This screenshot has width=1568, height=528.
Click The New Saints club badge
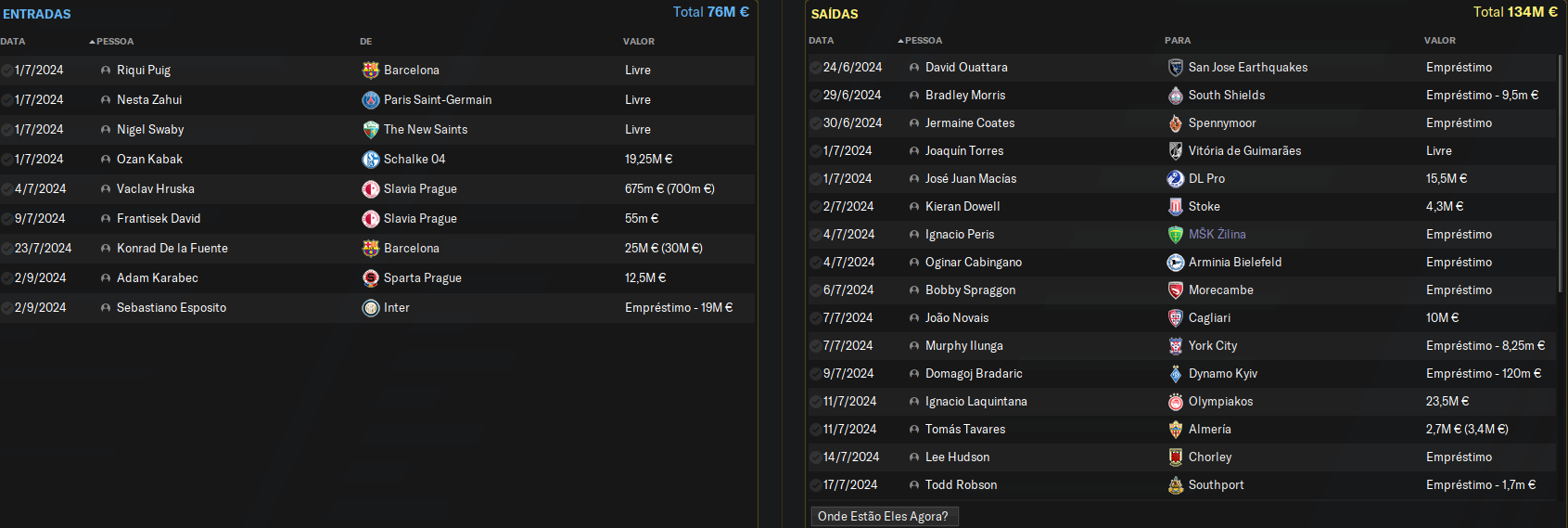[x=371, y=129]
